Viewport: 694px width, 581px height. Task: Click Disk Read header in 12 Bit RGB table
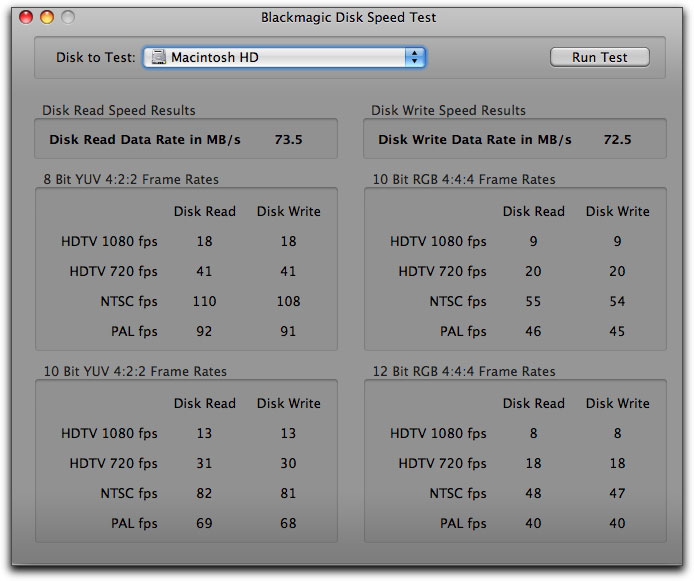534,403
